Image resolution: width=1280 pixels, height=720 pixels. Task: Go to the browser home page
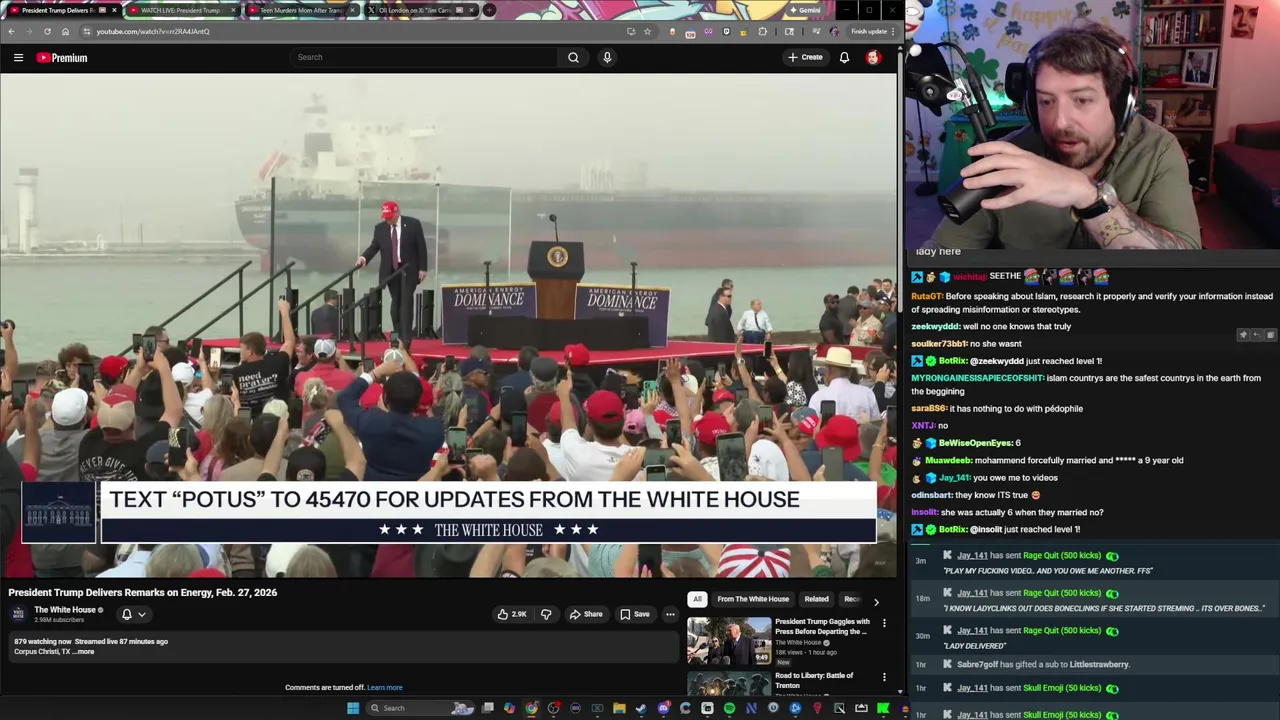point(65,31)
